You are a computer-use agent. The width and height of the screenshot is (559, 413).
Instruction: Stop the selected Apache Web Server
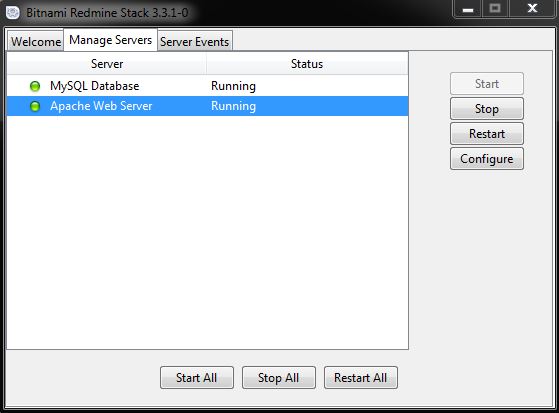(x=487, y=109)
